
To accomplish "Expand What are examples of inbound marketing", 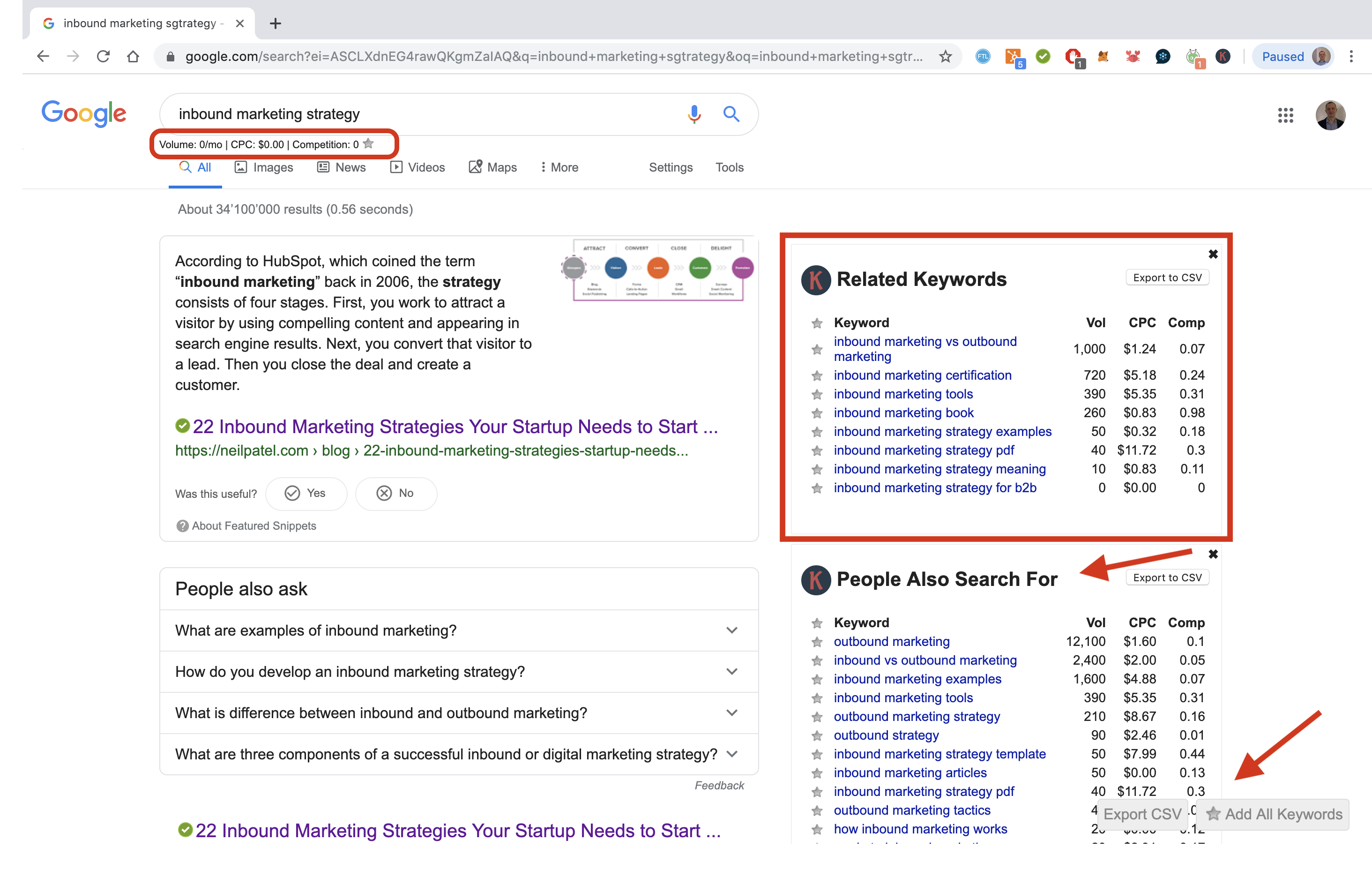I will (x=459, y=630).
